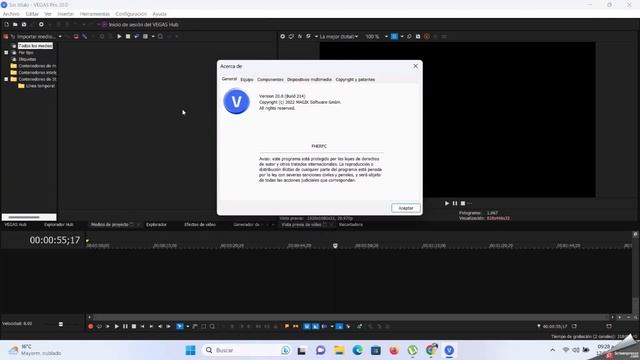Open the Configuración menu
Image resolution: width=640 pixels, height=360 pixels.
131,14
